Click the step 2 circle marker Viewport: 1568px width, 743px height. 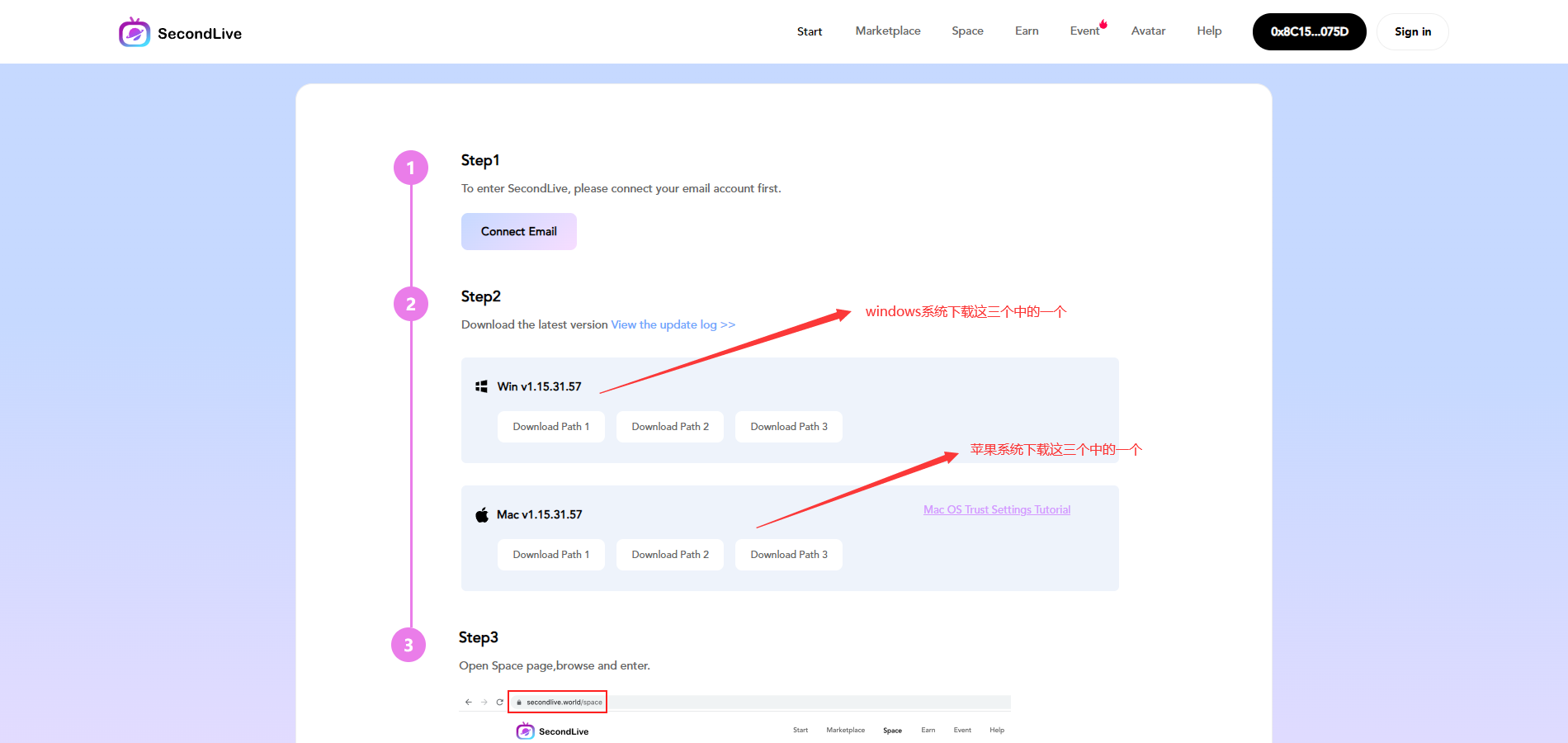click(x=411, y=304)
